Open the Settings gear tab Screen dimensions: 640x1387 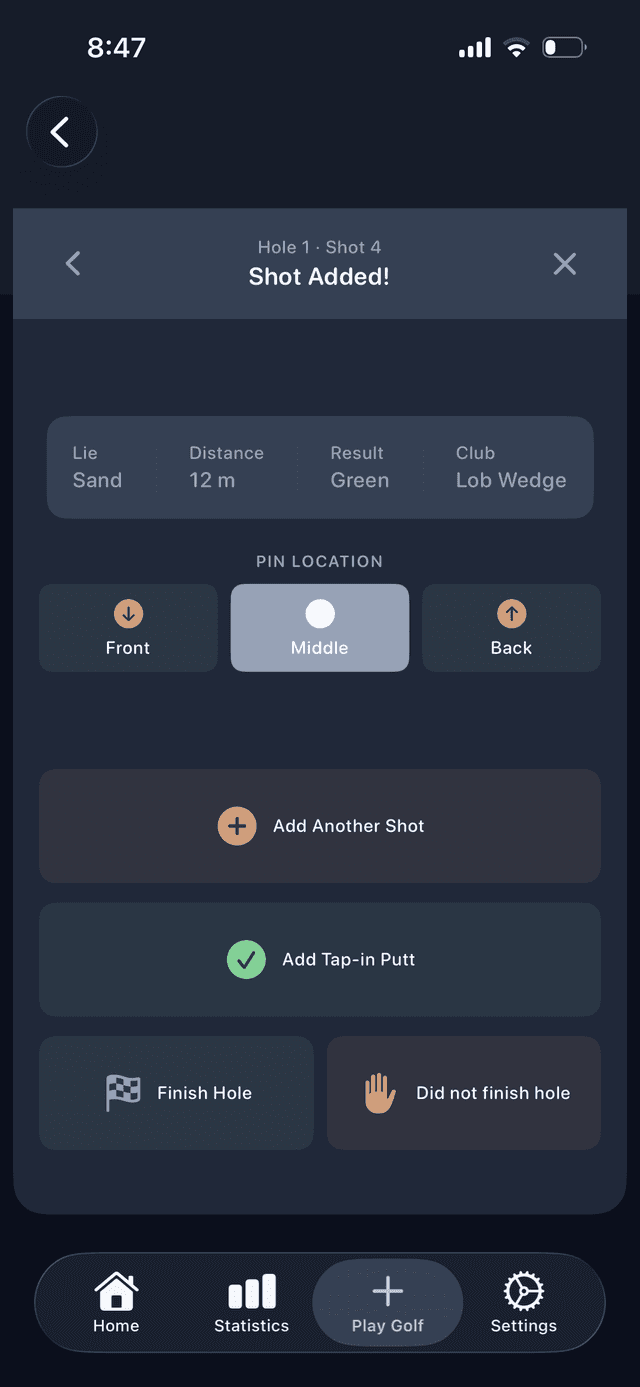(523, 1304)
